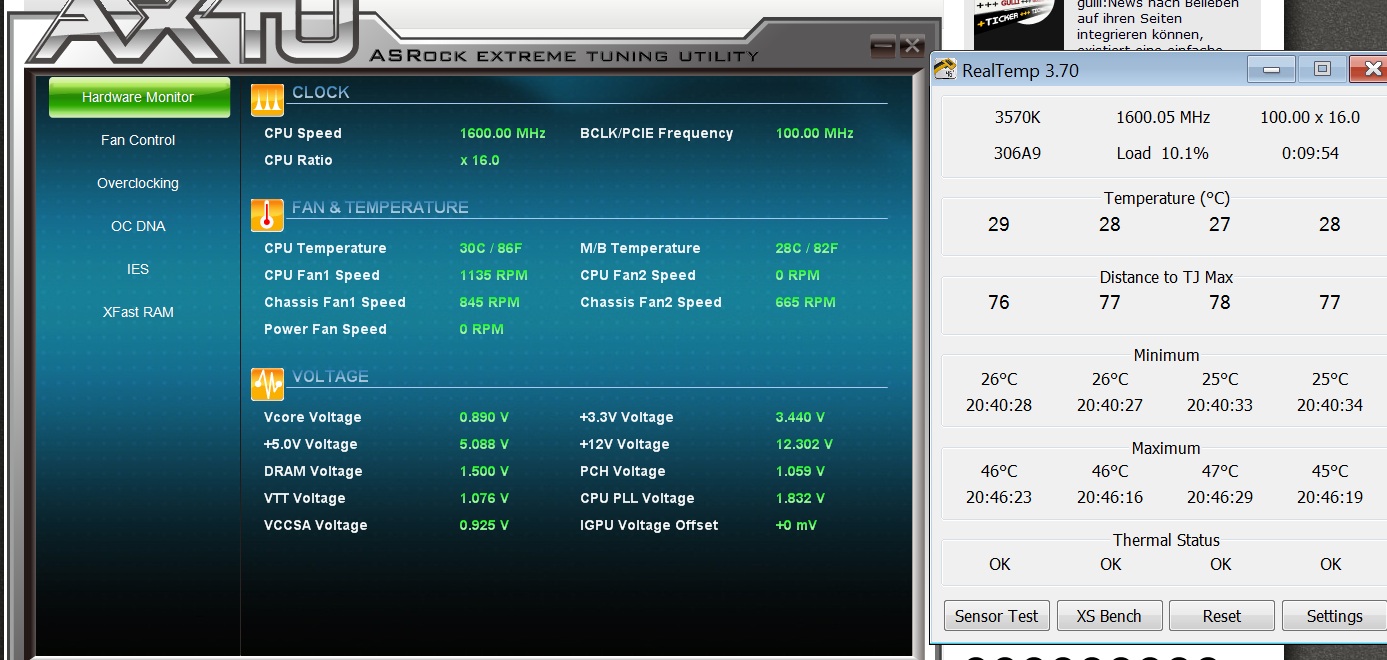
Task: Maximize the RealTemp window
Action: coord(1322,70)
